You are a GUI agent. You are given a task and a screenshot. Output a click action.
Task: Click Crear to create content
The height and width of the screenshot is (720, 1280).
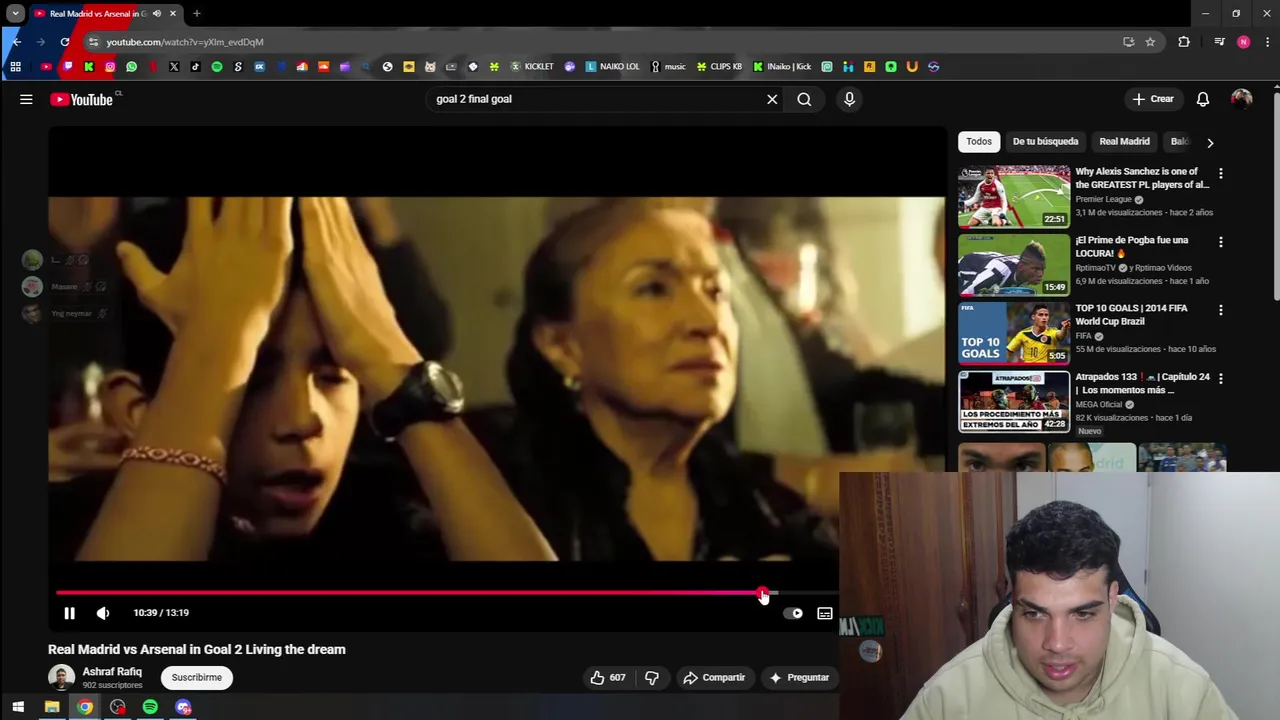[1153, 99]
